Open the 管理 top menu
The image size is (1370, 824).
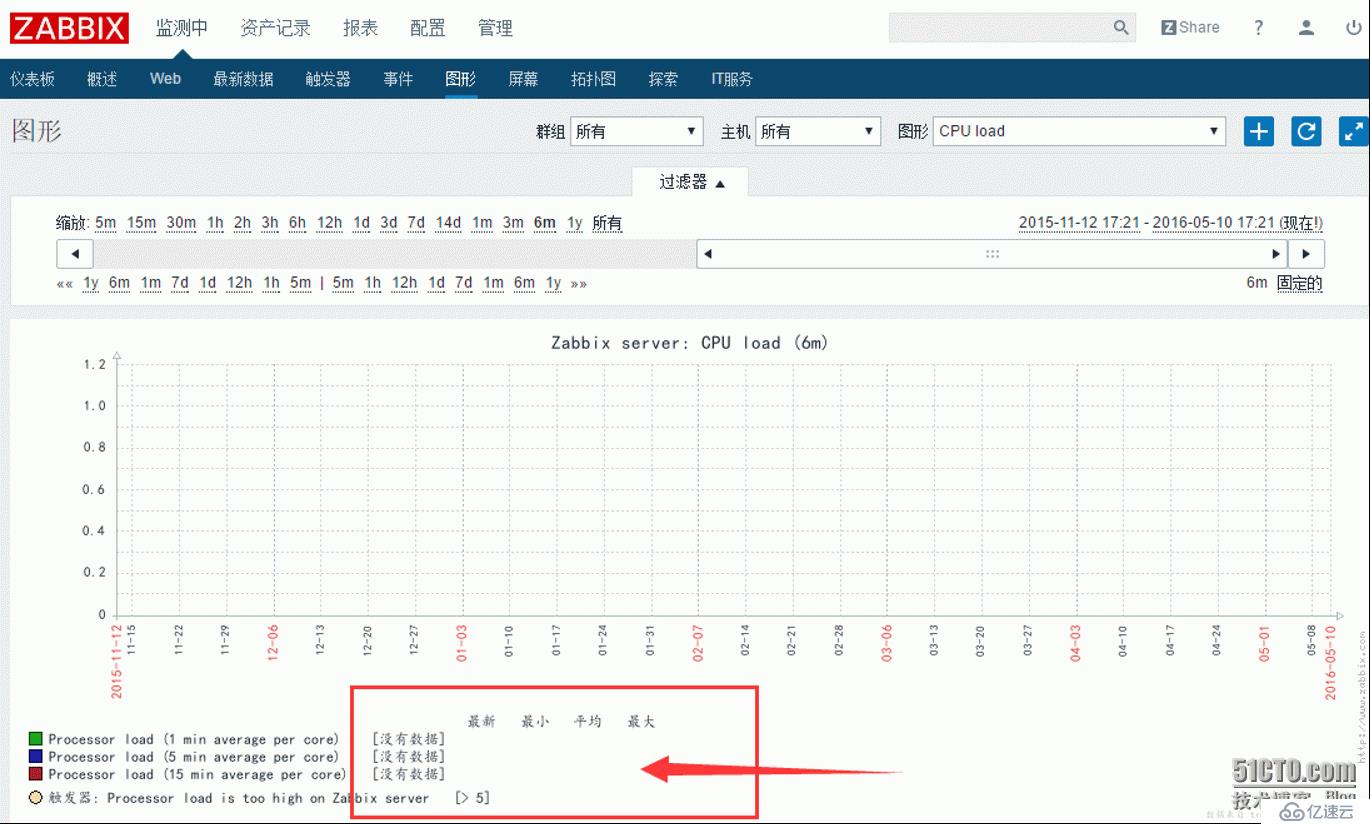click(495, 28)
